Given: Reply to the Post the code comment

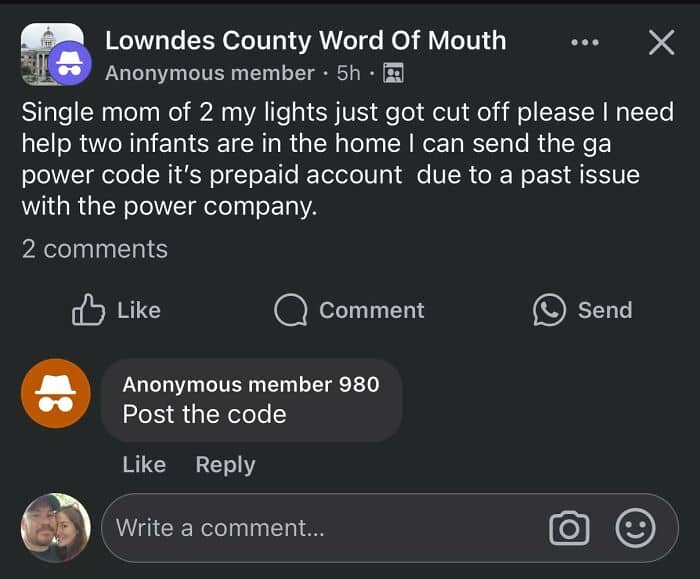Looking at the screenshot, I should coord(225,464).
